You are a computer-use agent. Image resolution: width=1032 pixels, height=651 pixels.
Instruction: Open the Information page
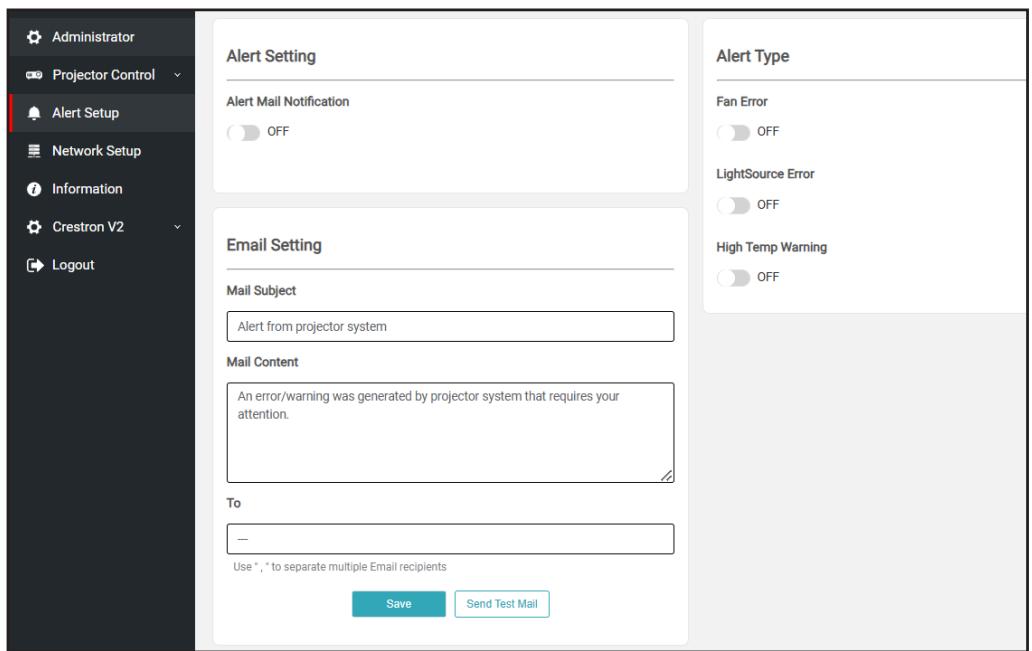(x=102, y=189)
